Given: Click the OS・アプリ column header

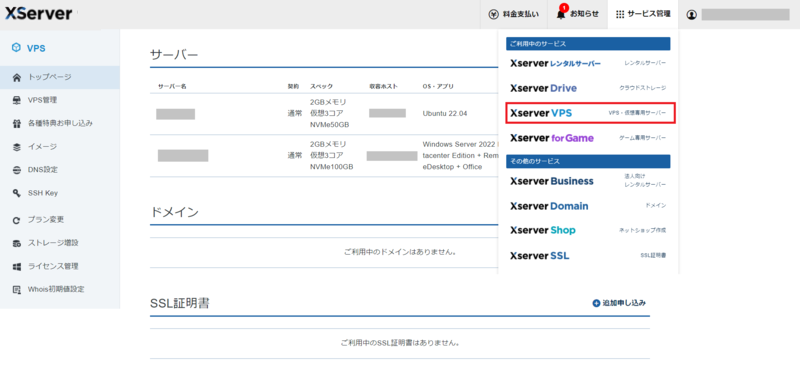Looking at the screenshot, I should [x=438, y=87].
